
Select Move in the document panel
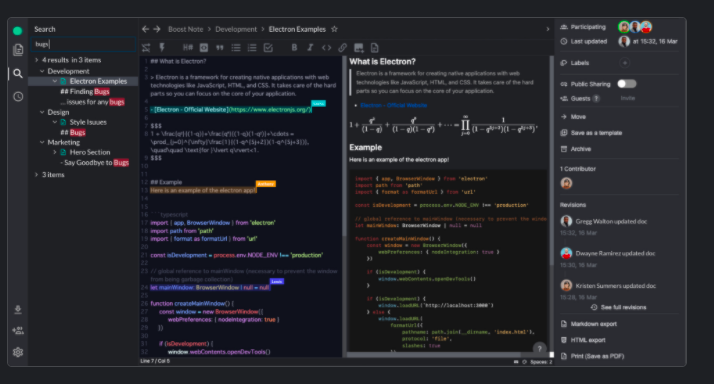[578, 117]
